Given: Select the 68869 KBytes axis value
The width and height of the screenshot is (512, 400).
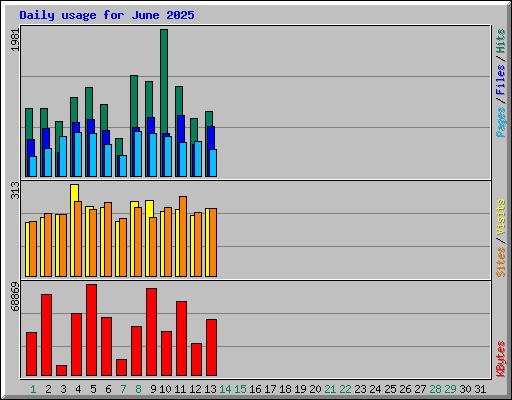Looking at the screenshot, I should [15, 297].
